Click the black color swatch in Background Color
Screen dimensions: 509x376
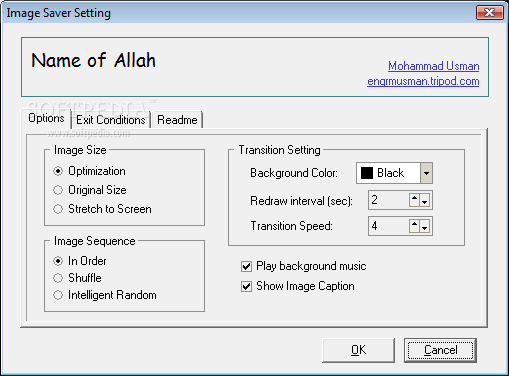coord(367,173)
